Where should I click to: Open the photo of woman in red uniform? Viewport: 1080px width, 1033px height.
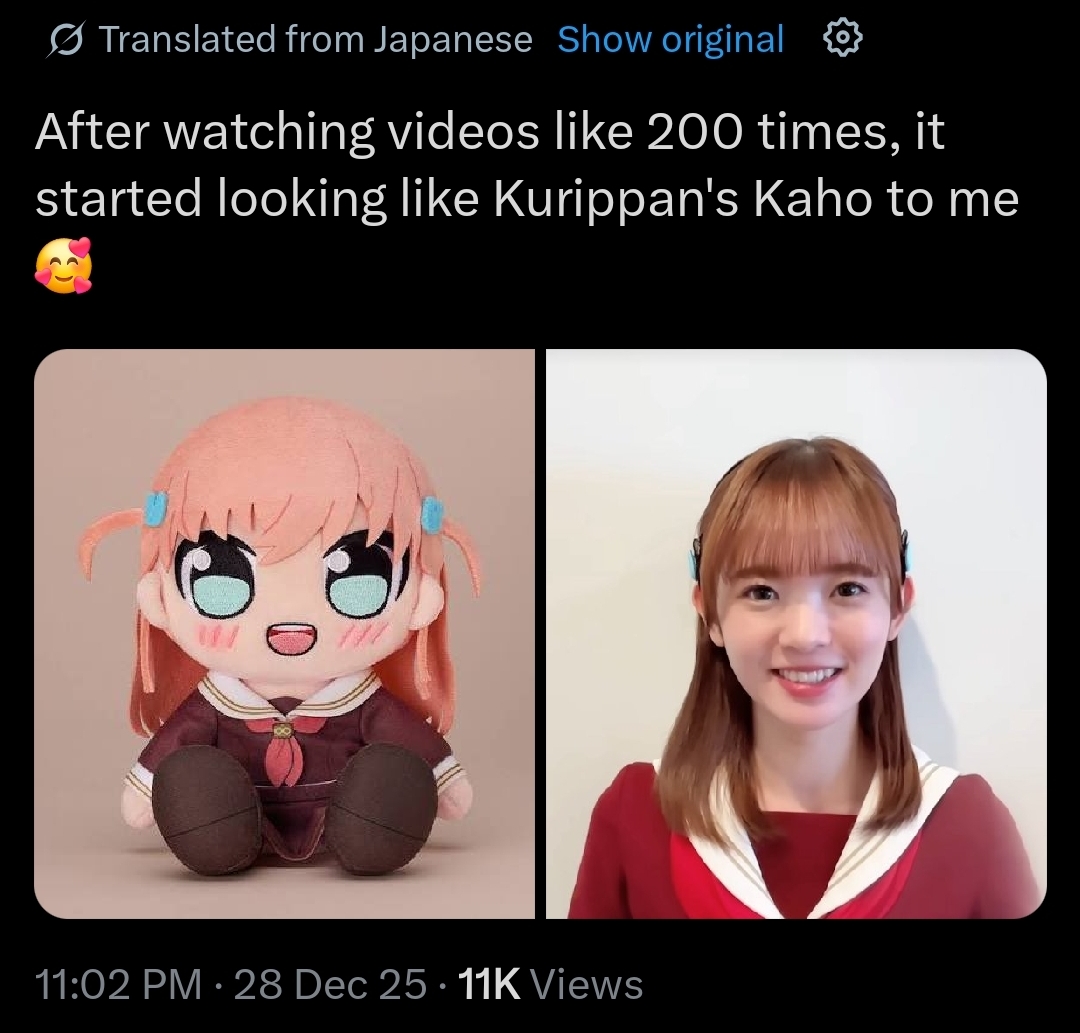point(796,634)
